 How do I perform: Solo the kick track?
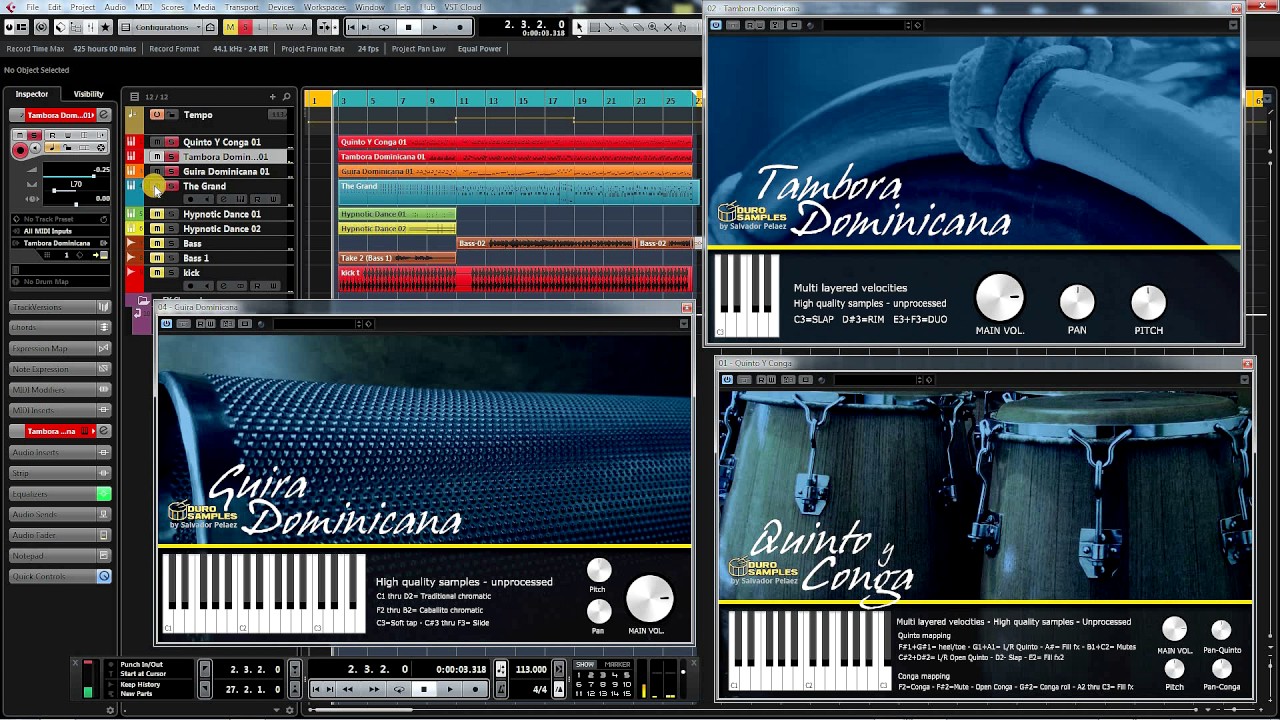click(x=171, y=273)
